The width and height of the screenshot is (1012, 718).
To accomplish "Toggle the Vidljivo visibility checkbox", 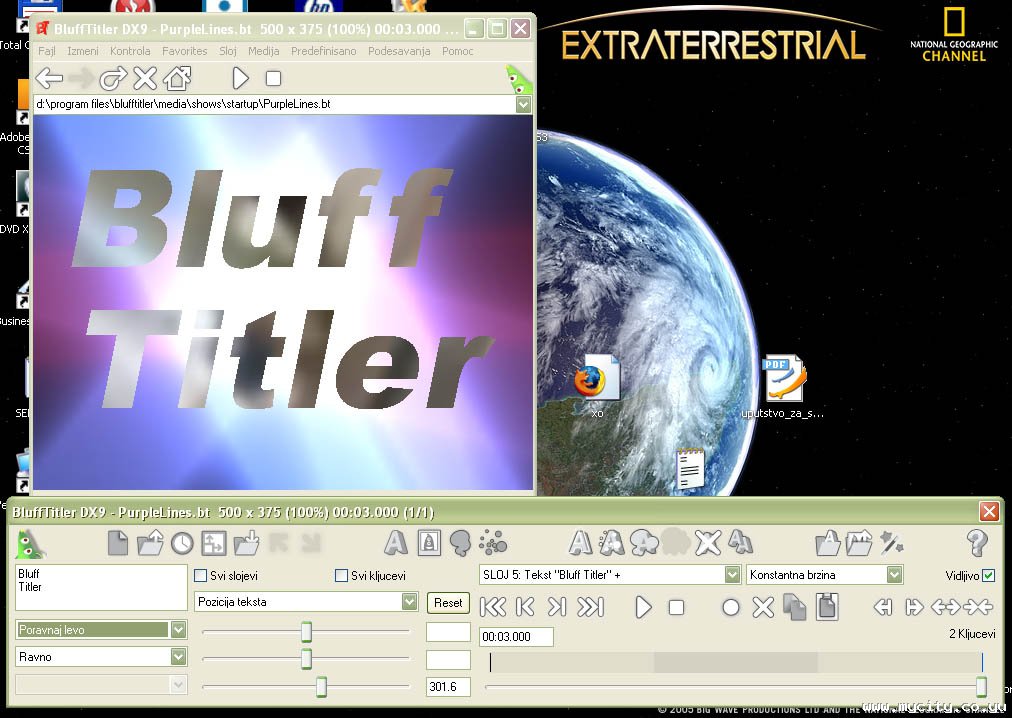I will [988, 576].
